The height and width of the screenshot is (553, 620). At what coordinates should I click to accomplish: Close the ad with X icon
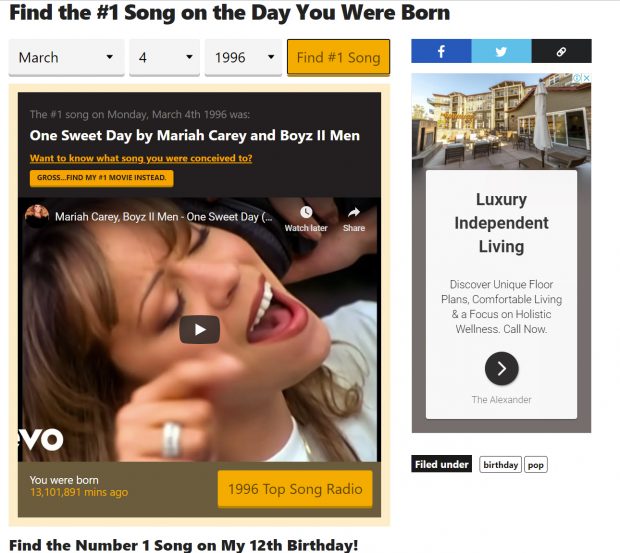[587, 78]
